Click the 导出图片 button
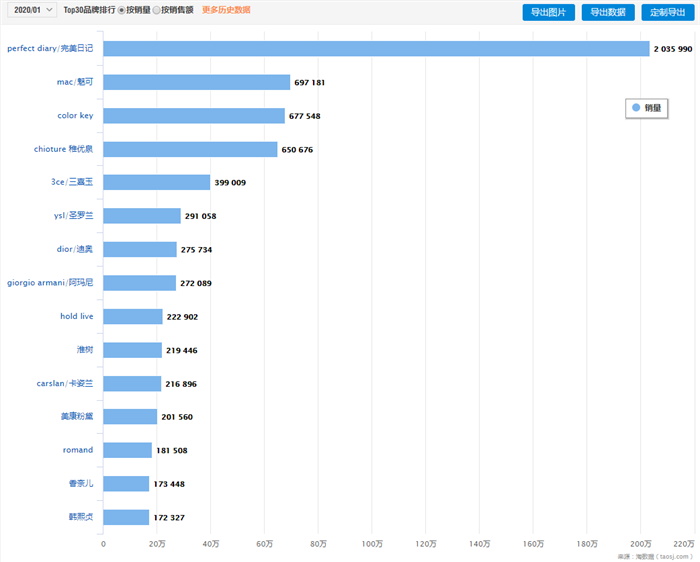Screen dimensions: 700x562 (x=549, y=12)
